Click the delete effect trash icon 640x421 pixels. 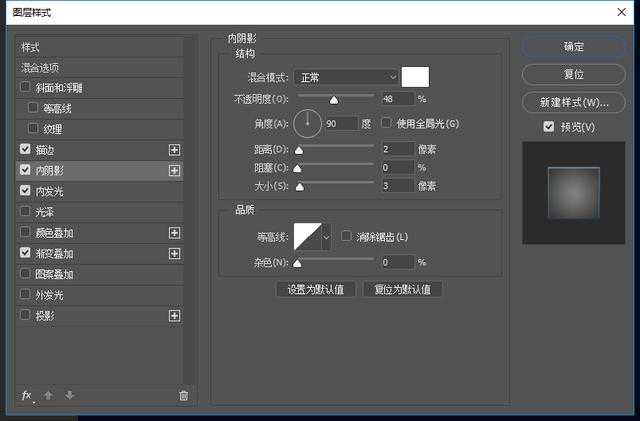pyautogui.click(x=183, y=395)
